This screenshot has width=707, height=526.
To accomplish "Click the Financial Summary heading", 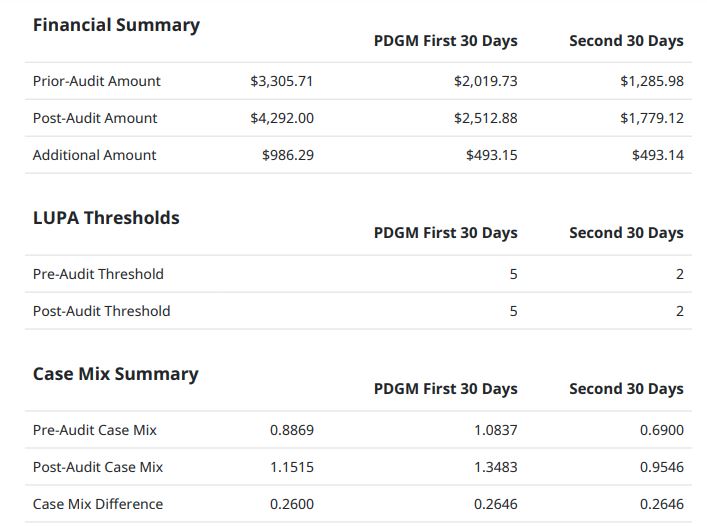I will (116, 25).
